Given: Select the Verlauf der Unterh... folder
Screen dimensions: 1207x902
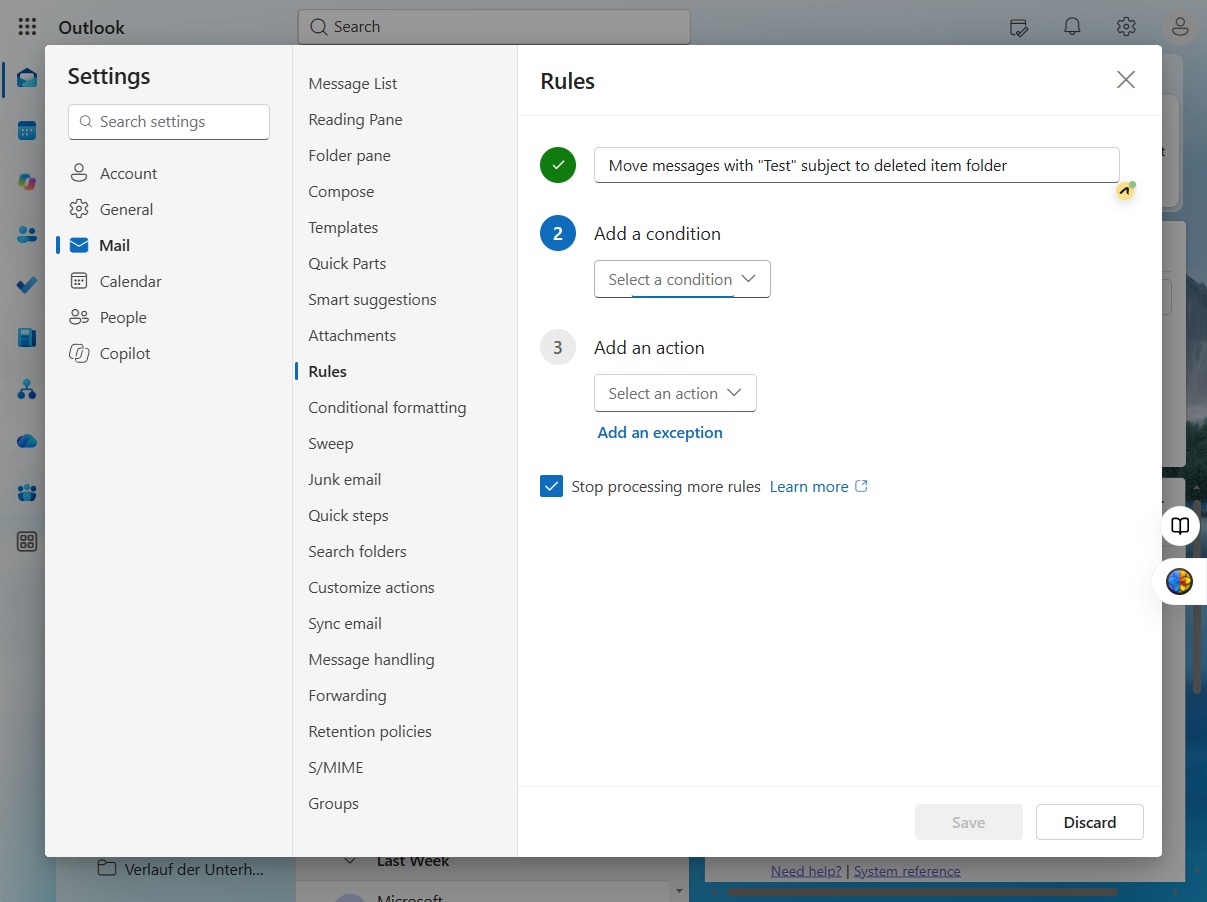Looking at the screenshot, I should [180, 869].
